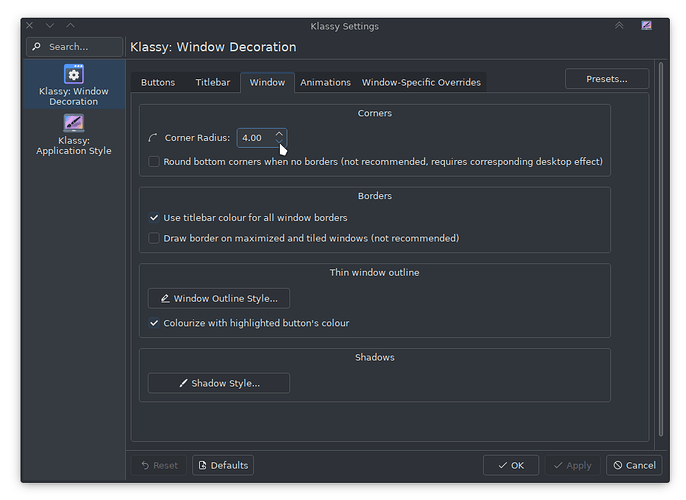Image resolution: width=686 pixels, height=500 pixels.
Task: Click pencil icon on Window Outline Style
Action: coord(164,298)
